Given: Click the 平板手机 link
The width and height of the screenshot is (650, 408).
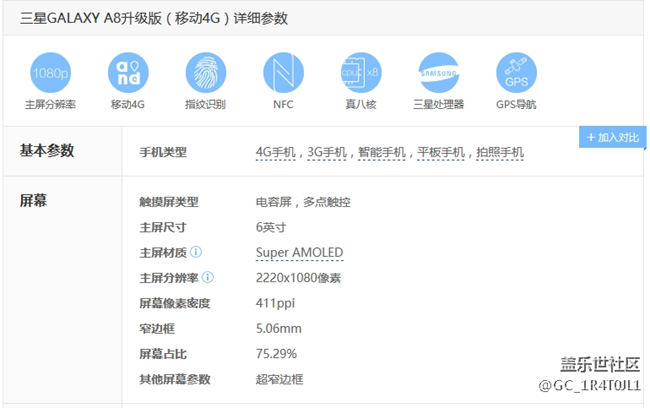Looking at the screenshot, I should pyautogui.click(x=440, y=152).
